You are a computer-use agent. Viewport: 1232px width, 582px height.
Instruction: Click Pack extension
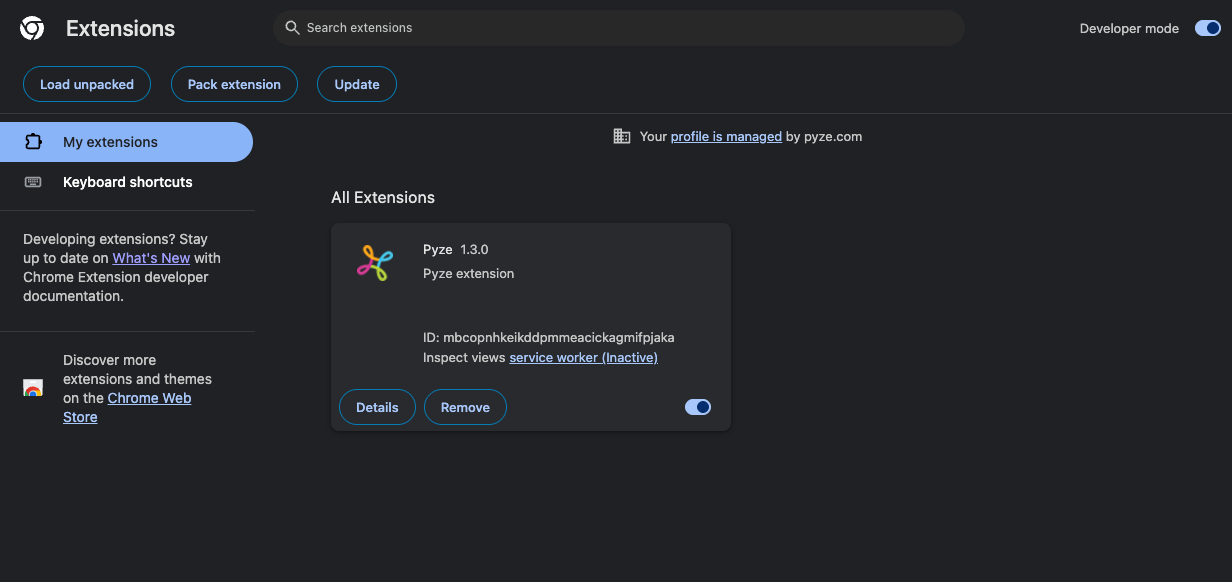(234, 84)
